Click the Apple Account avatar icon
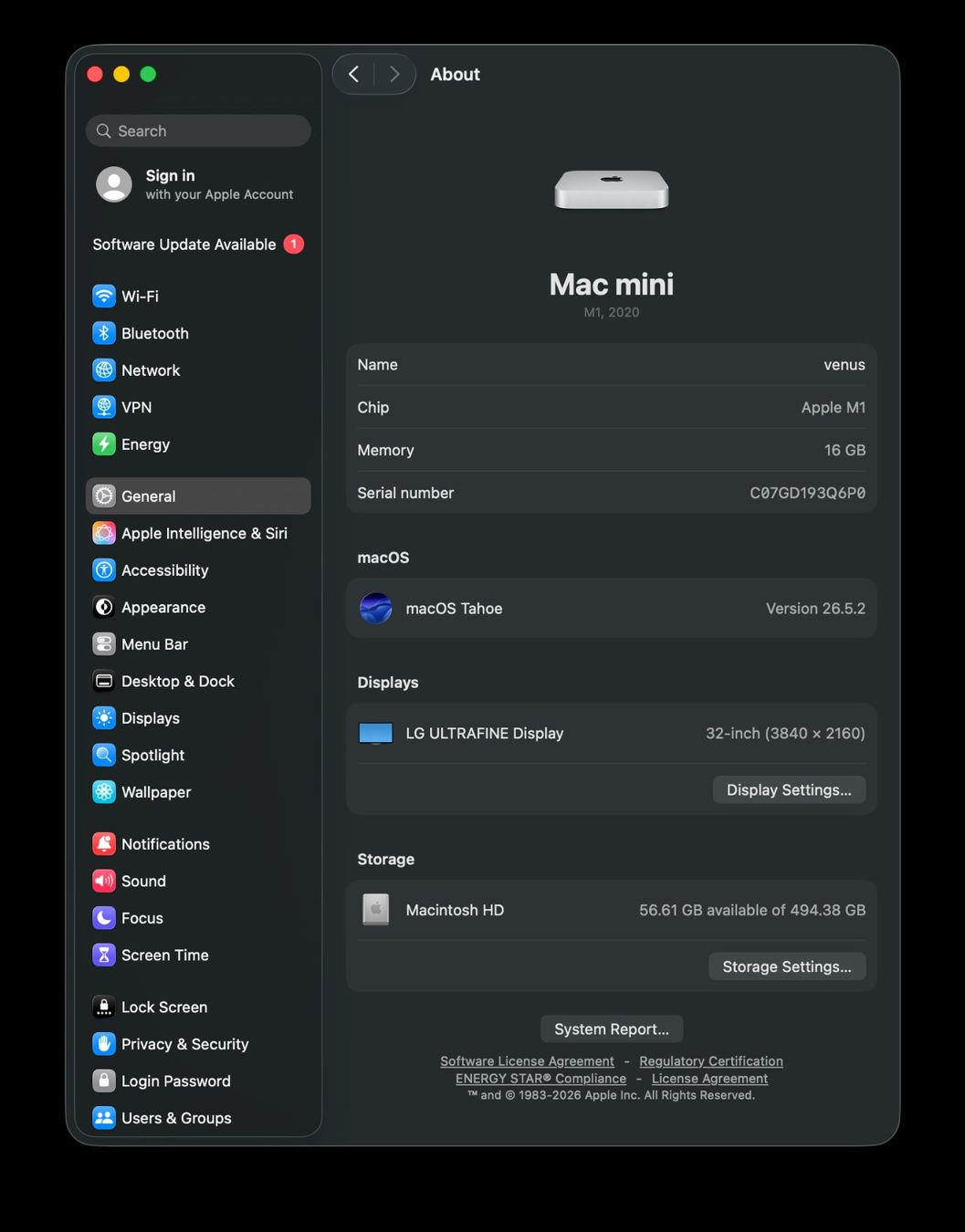The width and height of the screenshot is (965, 1232). tap(114, 184)
